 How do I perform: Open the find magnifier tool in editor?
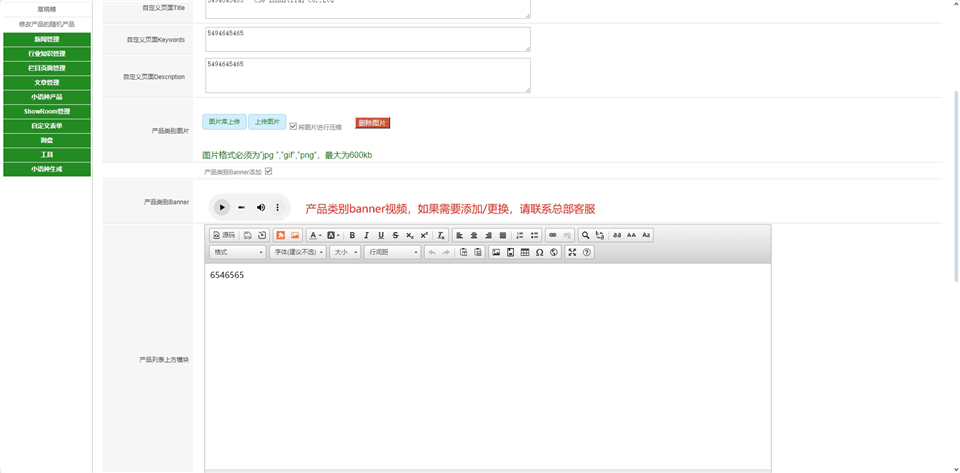point(585,235)
